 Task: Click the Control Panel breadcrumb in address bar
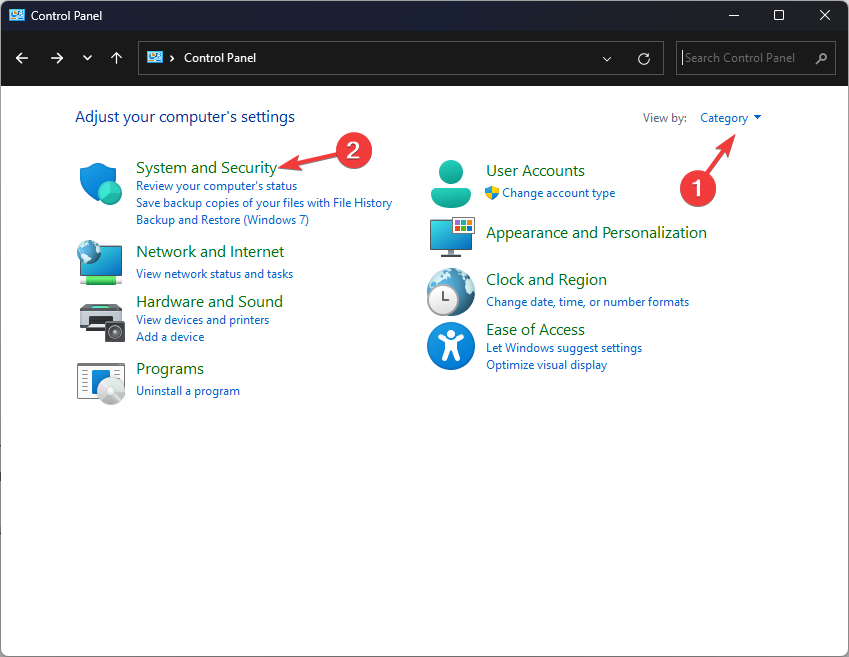coord(220,58)
